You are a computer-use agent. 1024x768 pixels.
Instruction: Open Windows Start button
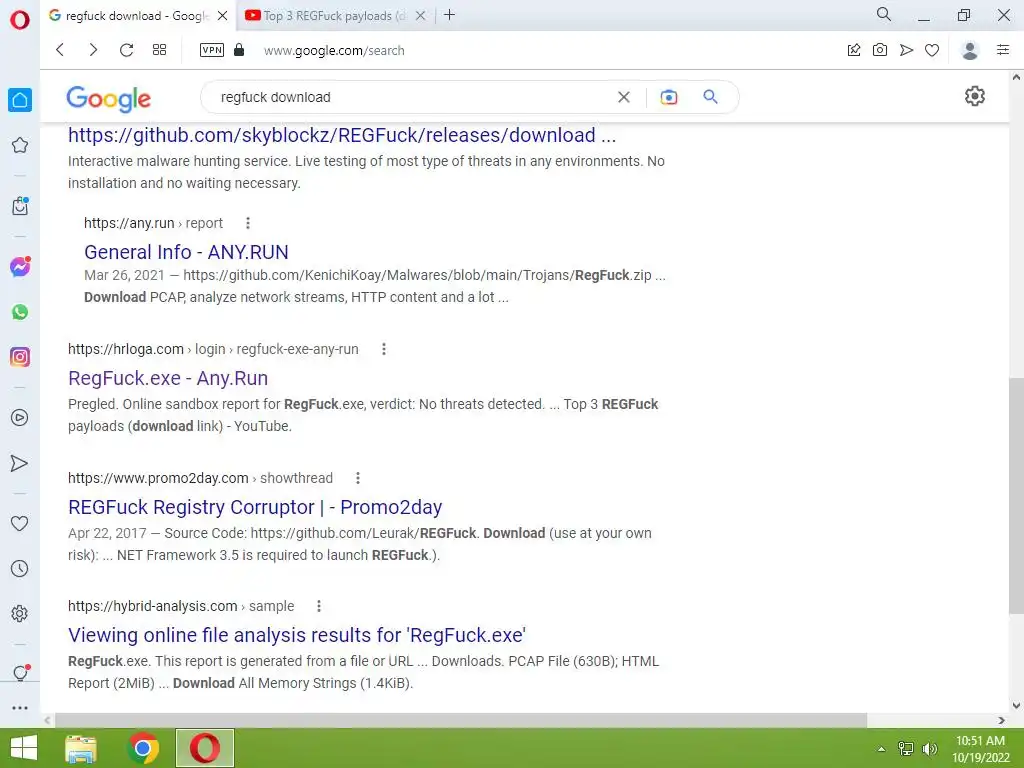click(x=24, y=748)
